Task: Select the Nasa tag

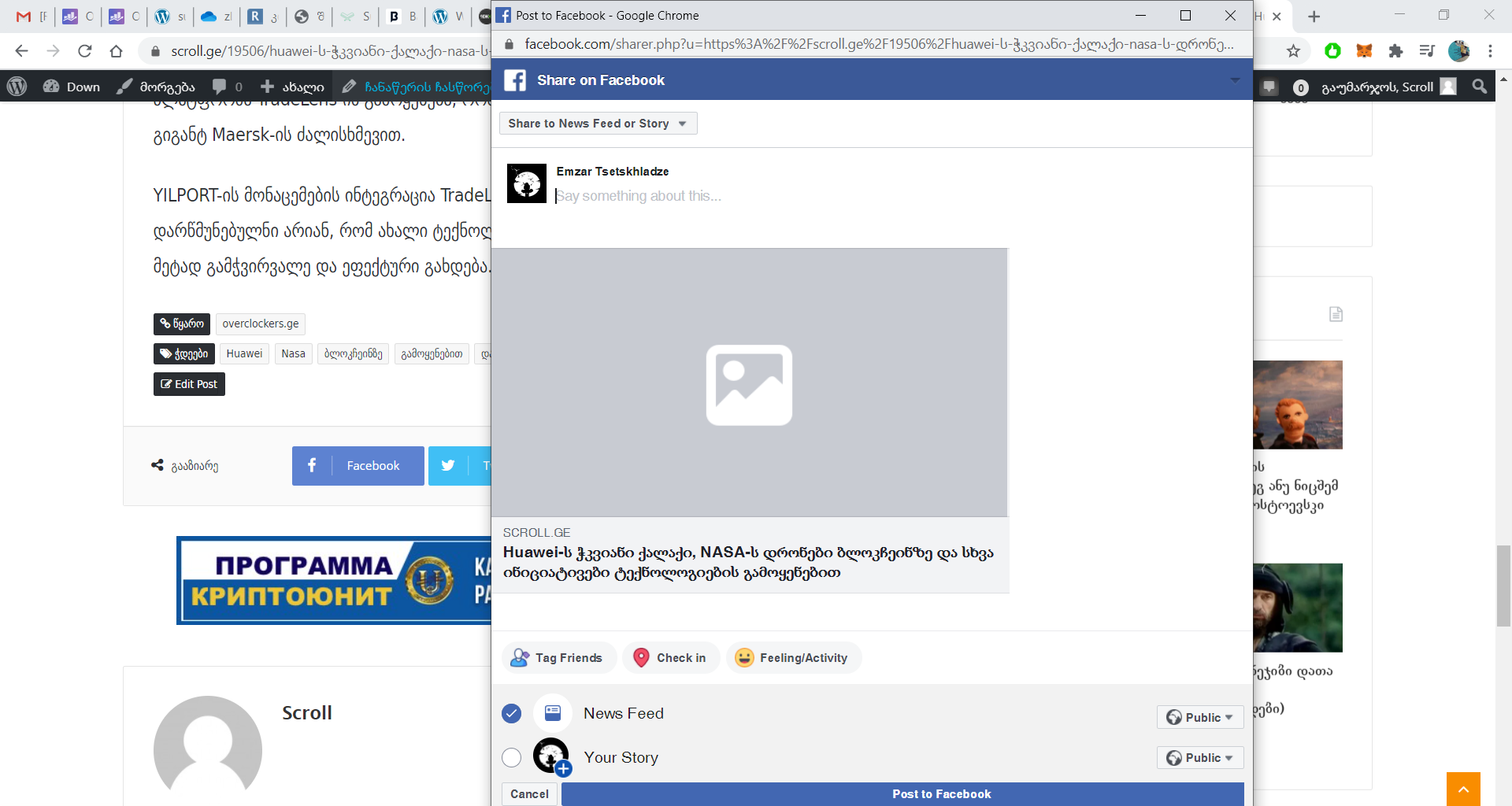Action: point(293,353)
